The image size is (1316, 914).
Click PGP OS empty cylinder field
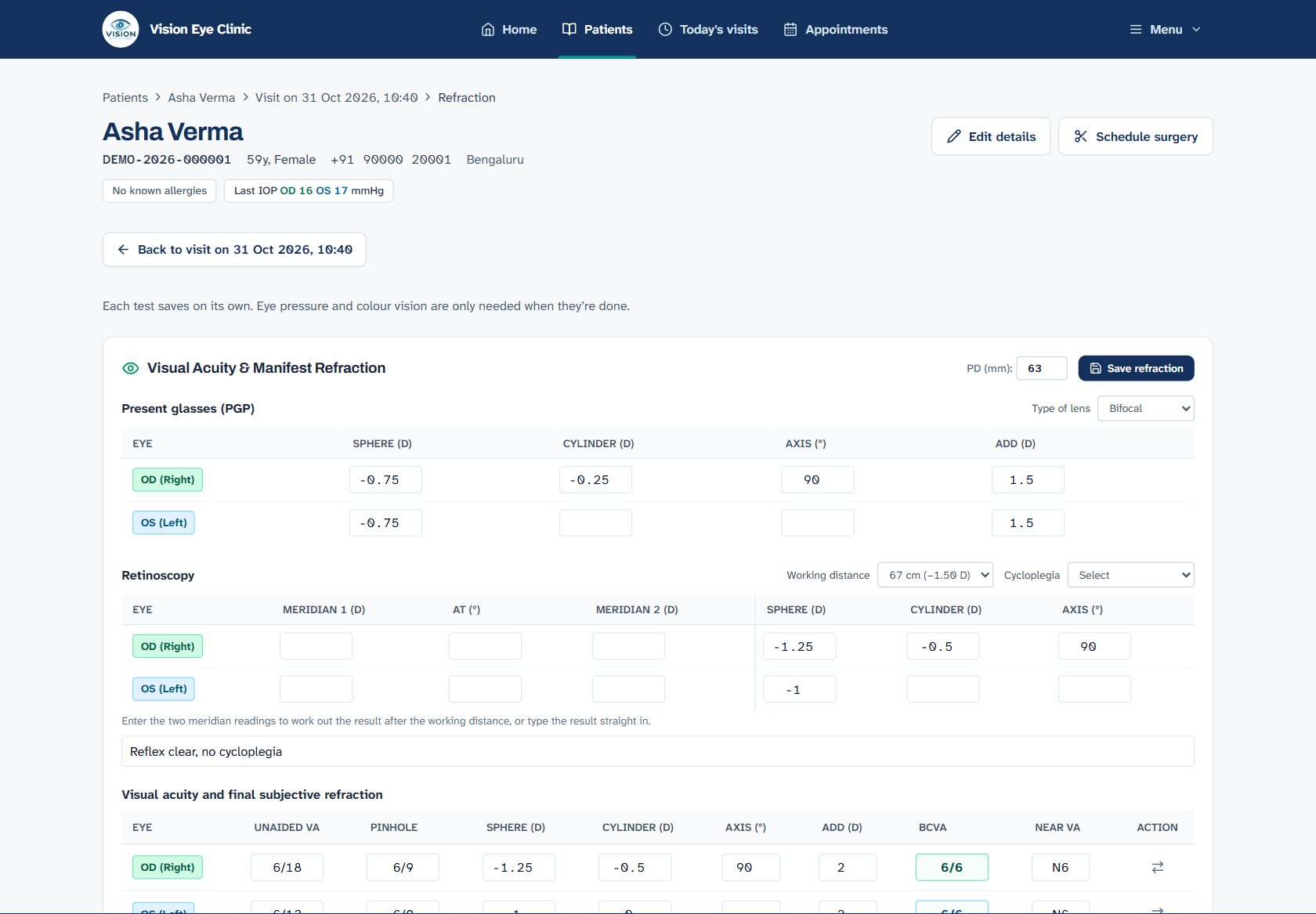(x=595, y=522)
